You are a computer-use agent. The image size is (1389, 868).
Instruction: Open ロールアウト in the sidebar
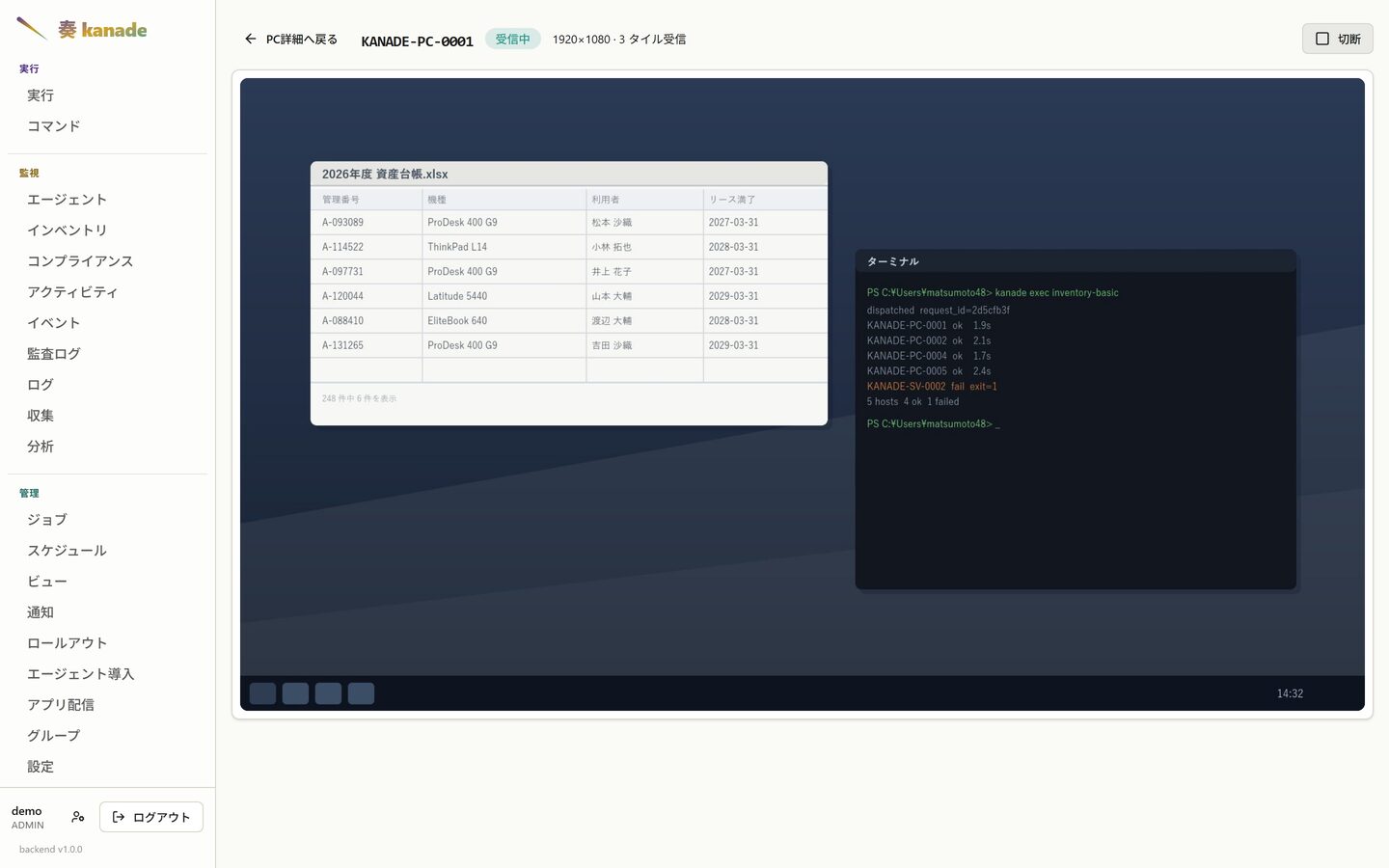pos(107,643)
